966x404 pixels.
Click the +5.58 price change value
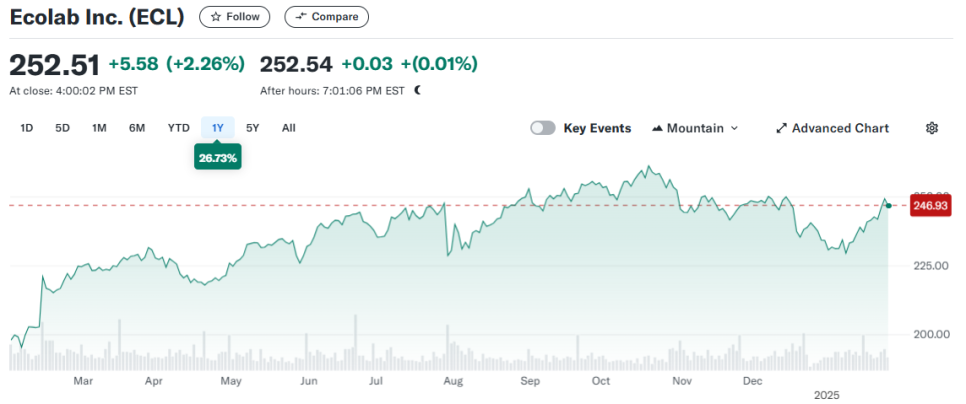pos(134,64)
